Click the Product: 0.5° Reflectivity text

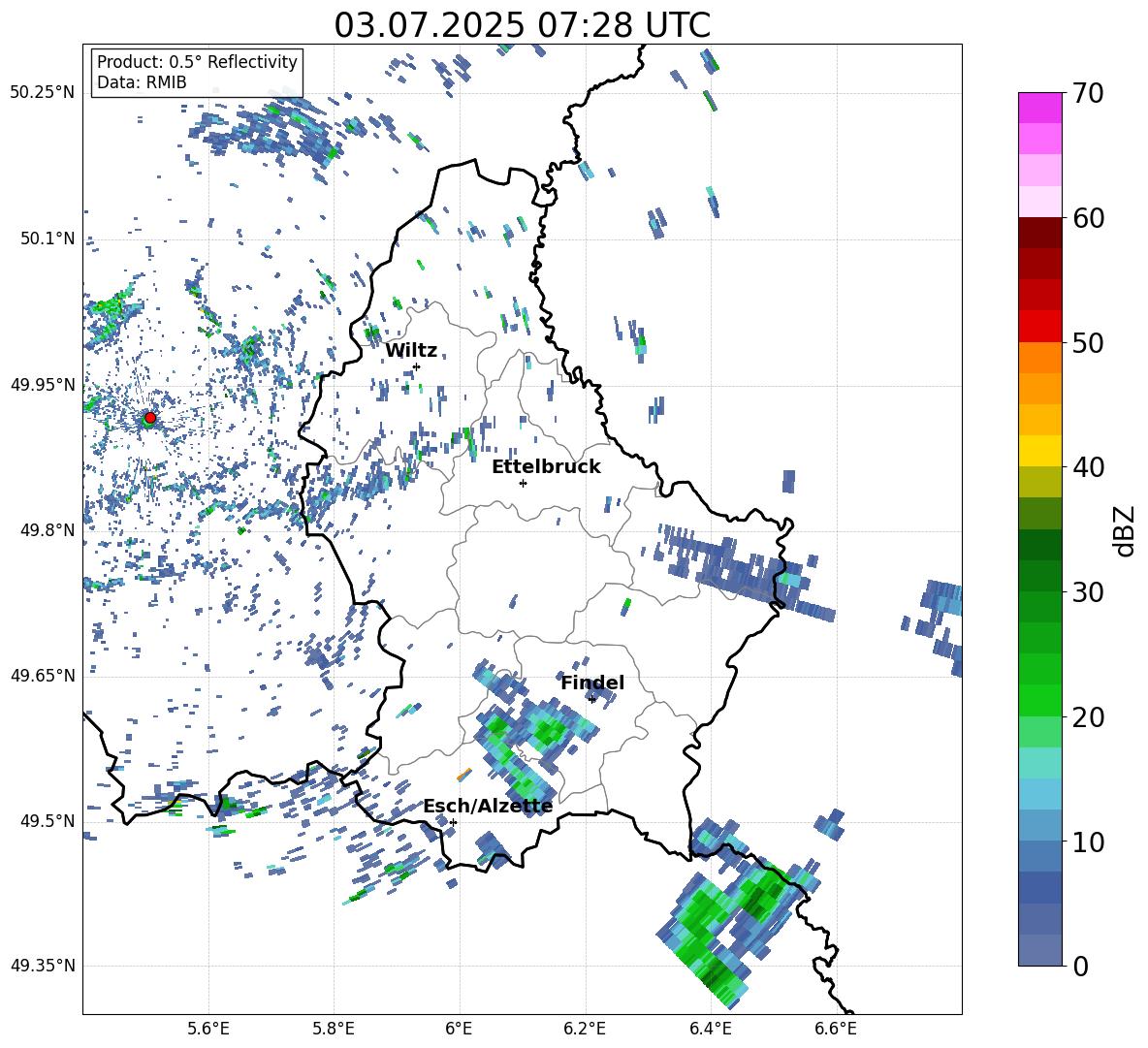click(197, 61)
